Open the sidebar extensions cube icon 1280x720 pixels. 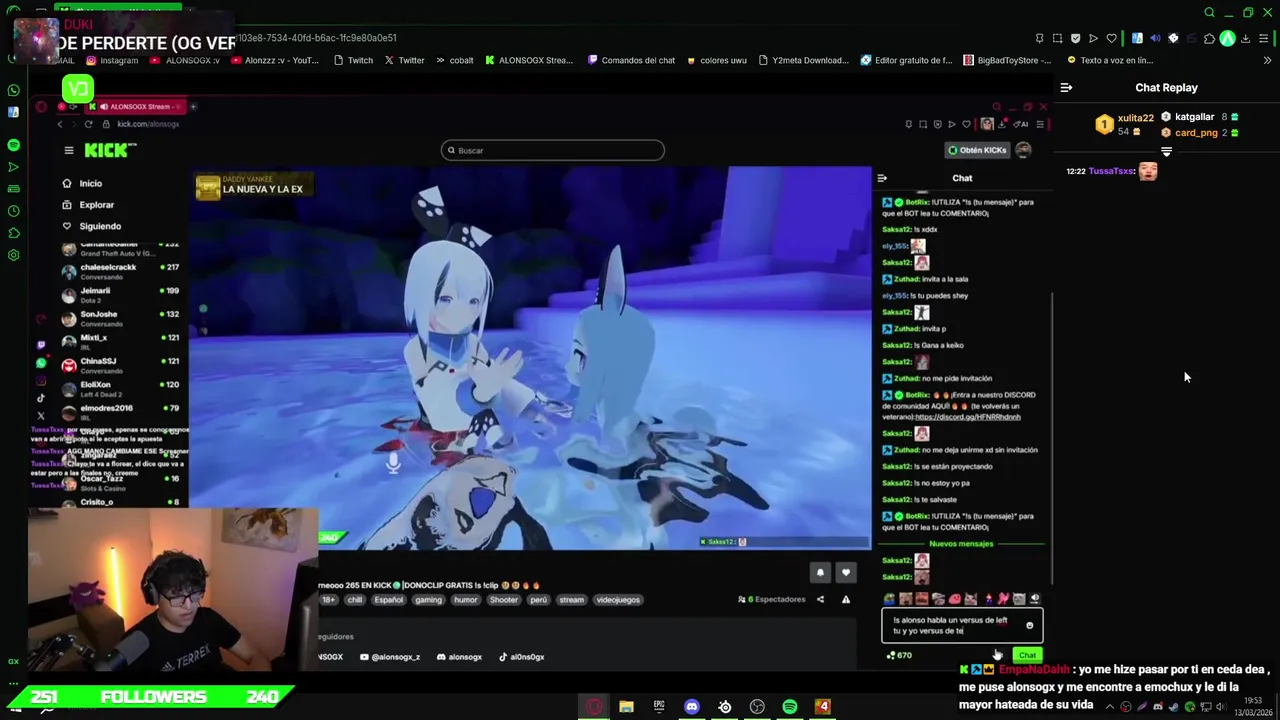13,233
